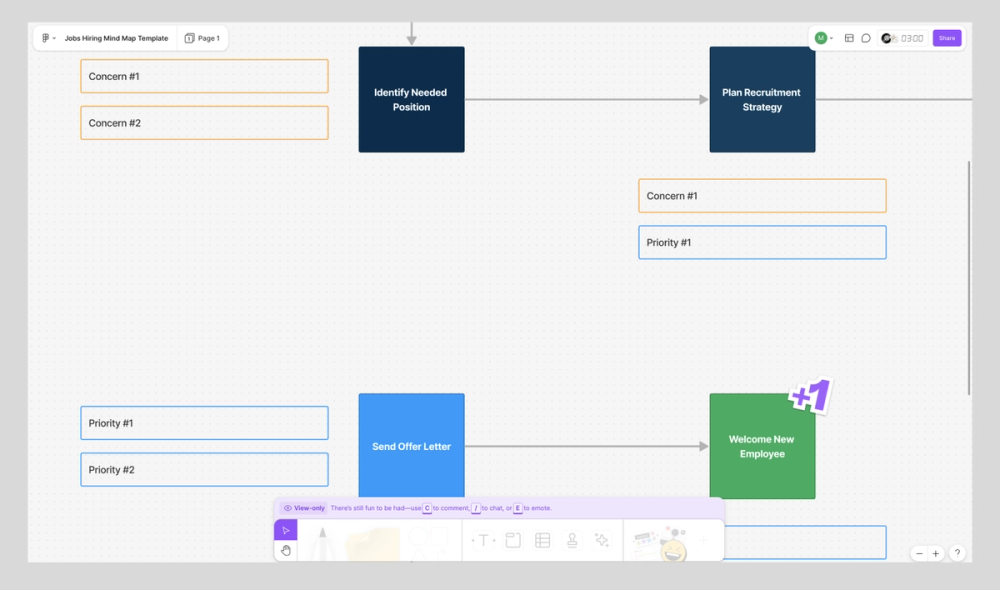Insert a Table onto the board
The width and height of the screenshot is (1000, 590).
pos(541,540)
